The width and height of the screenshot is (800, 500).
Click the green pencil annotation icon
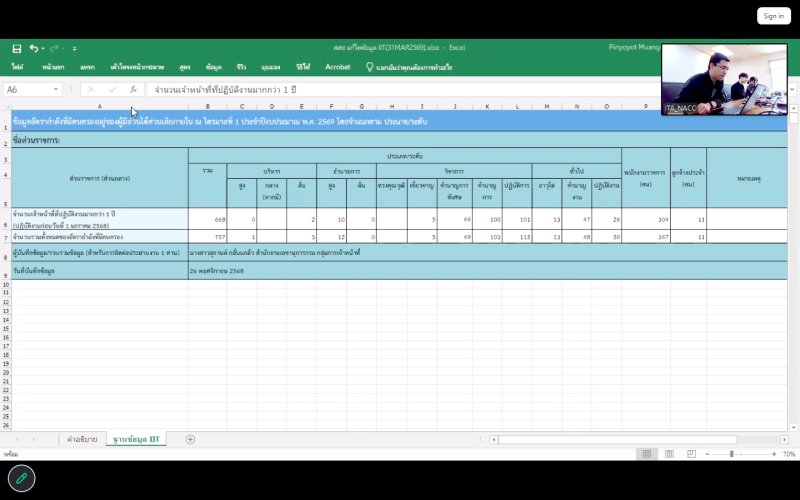click(21, 479)
